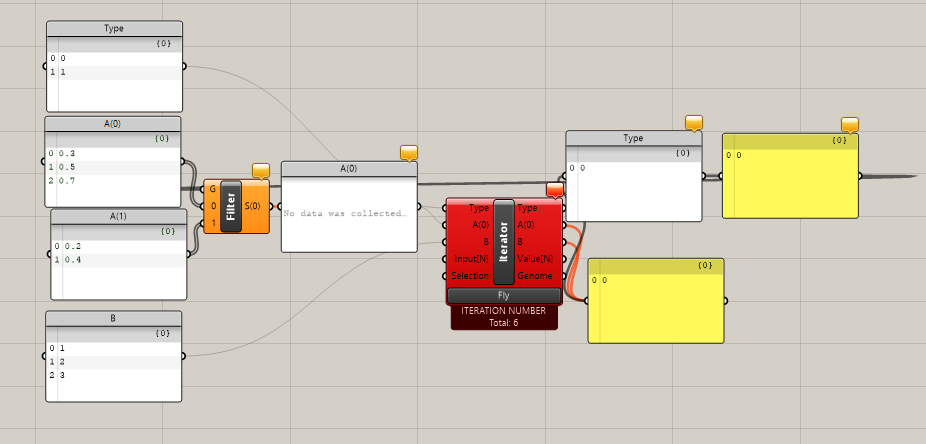Viewport: 926px width, 444px height.
Task: Click the G input of Filter
Action: (212, 189)
